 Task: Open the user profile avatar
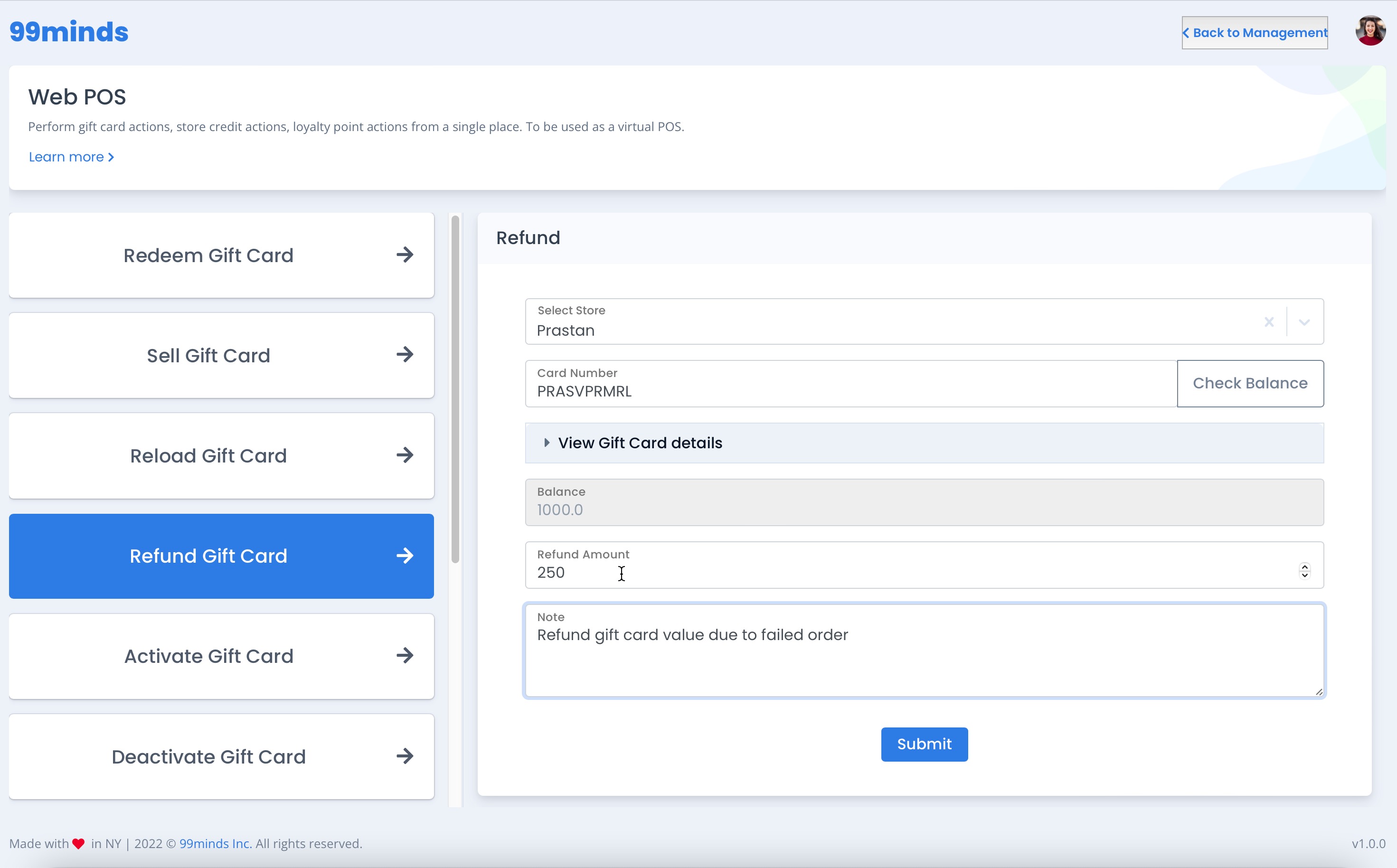coord(1370,31)
